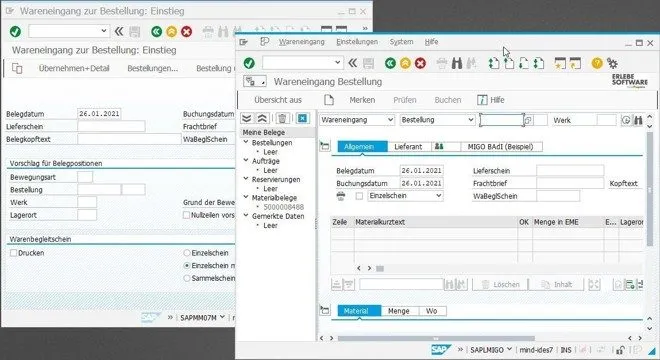Click vertical scrollbar beside header area
This screenshot has height=360, width=660.
coord(649,189)
